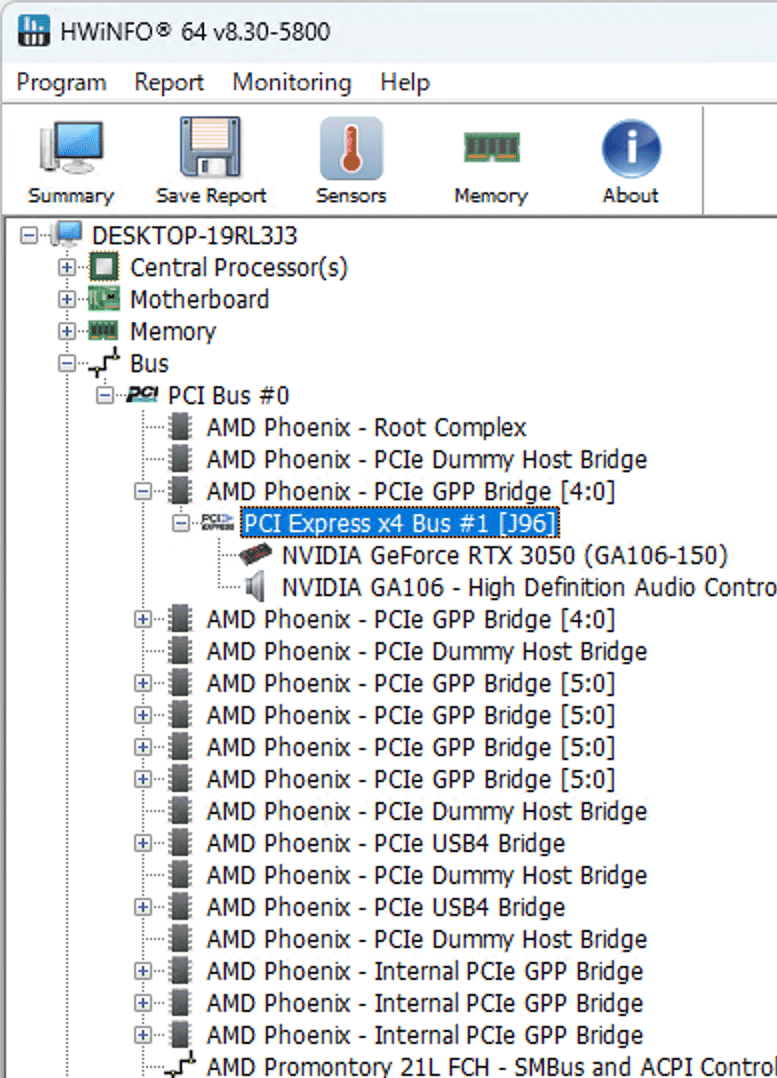Screen dimensions: 777x1078
Task: Collapse PCI Express x4 Bus #1 node
Action: click(x=181, y=523)
